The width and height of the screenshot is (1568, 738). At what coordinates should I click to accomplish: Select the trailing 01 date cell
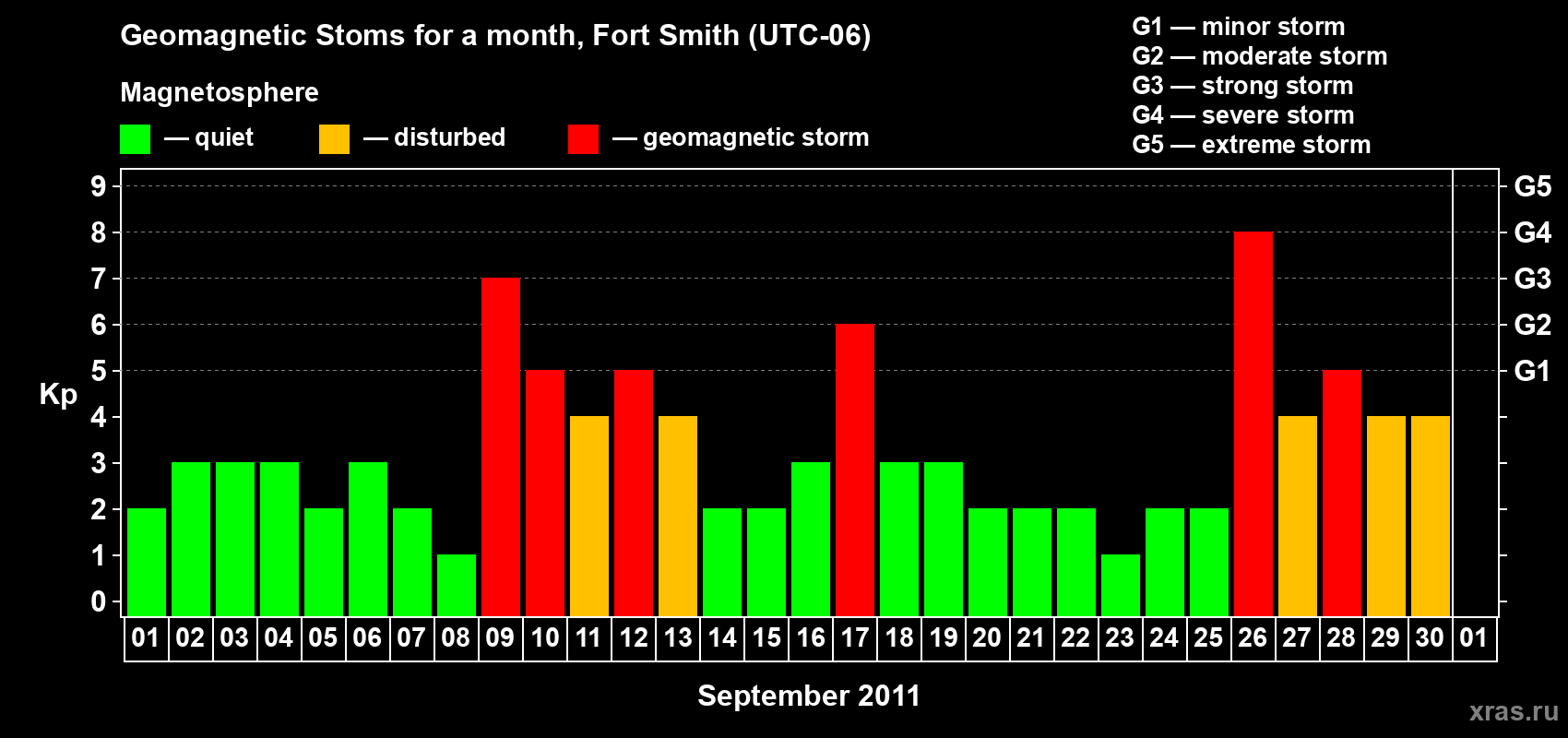(1474, 638)
